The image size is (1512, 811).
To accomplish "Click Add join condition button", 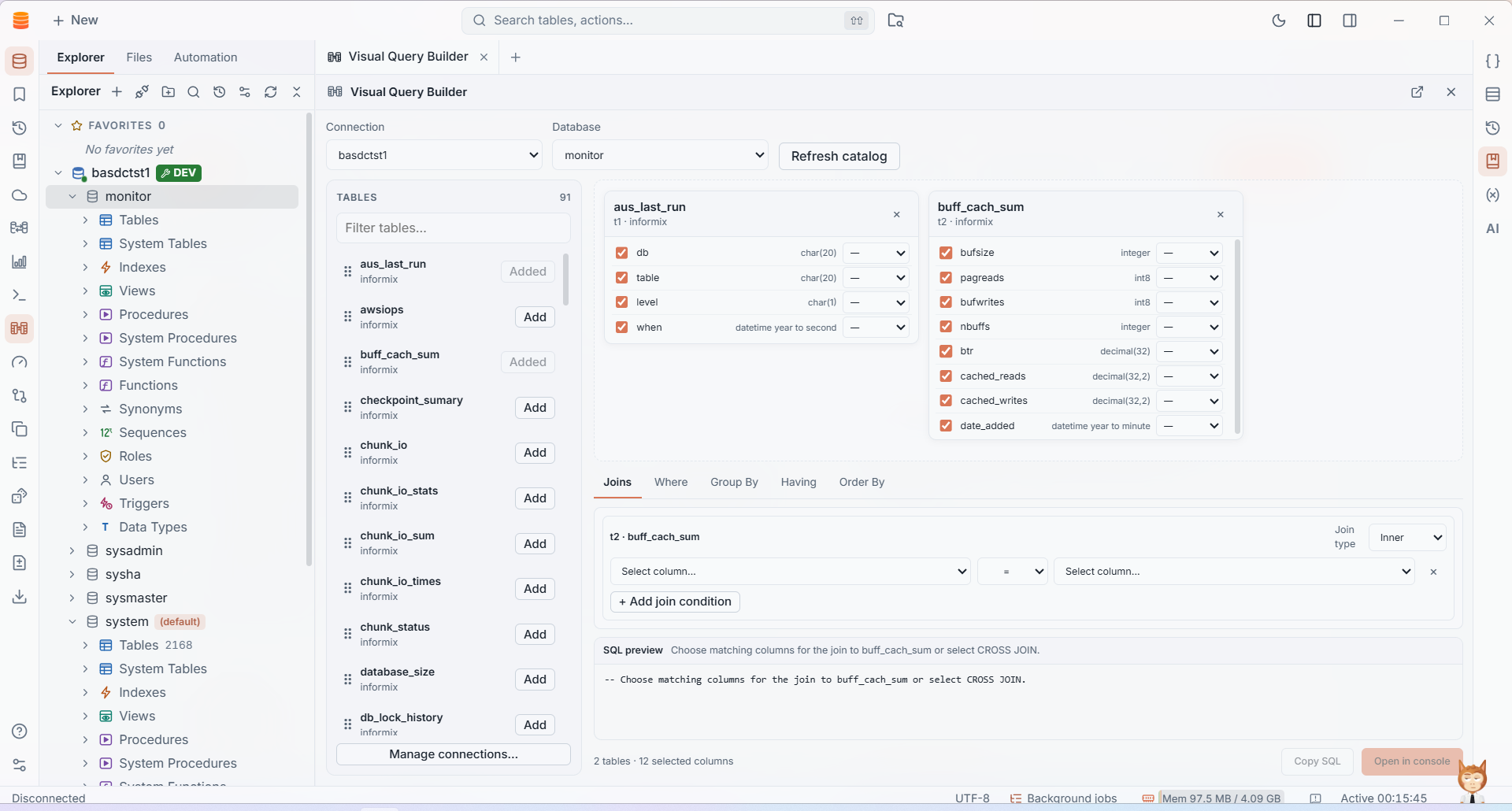I will tap(675, 602).
